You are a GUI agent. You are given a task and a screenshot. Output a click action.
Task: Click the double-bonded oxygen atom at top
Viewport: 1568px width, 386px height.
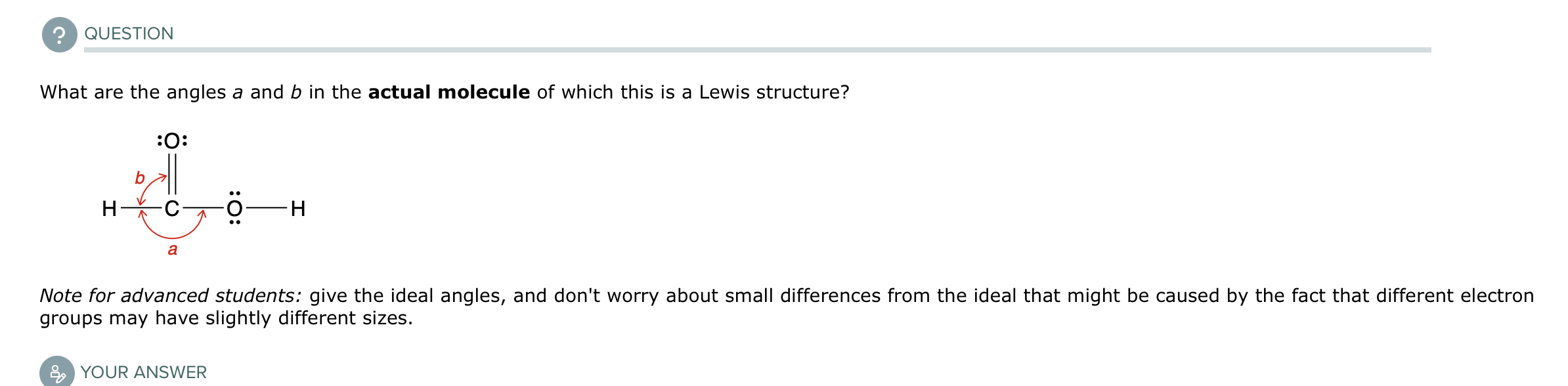(172, 140)
